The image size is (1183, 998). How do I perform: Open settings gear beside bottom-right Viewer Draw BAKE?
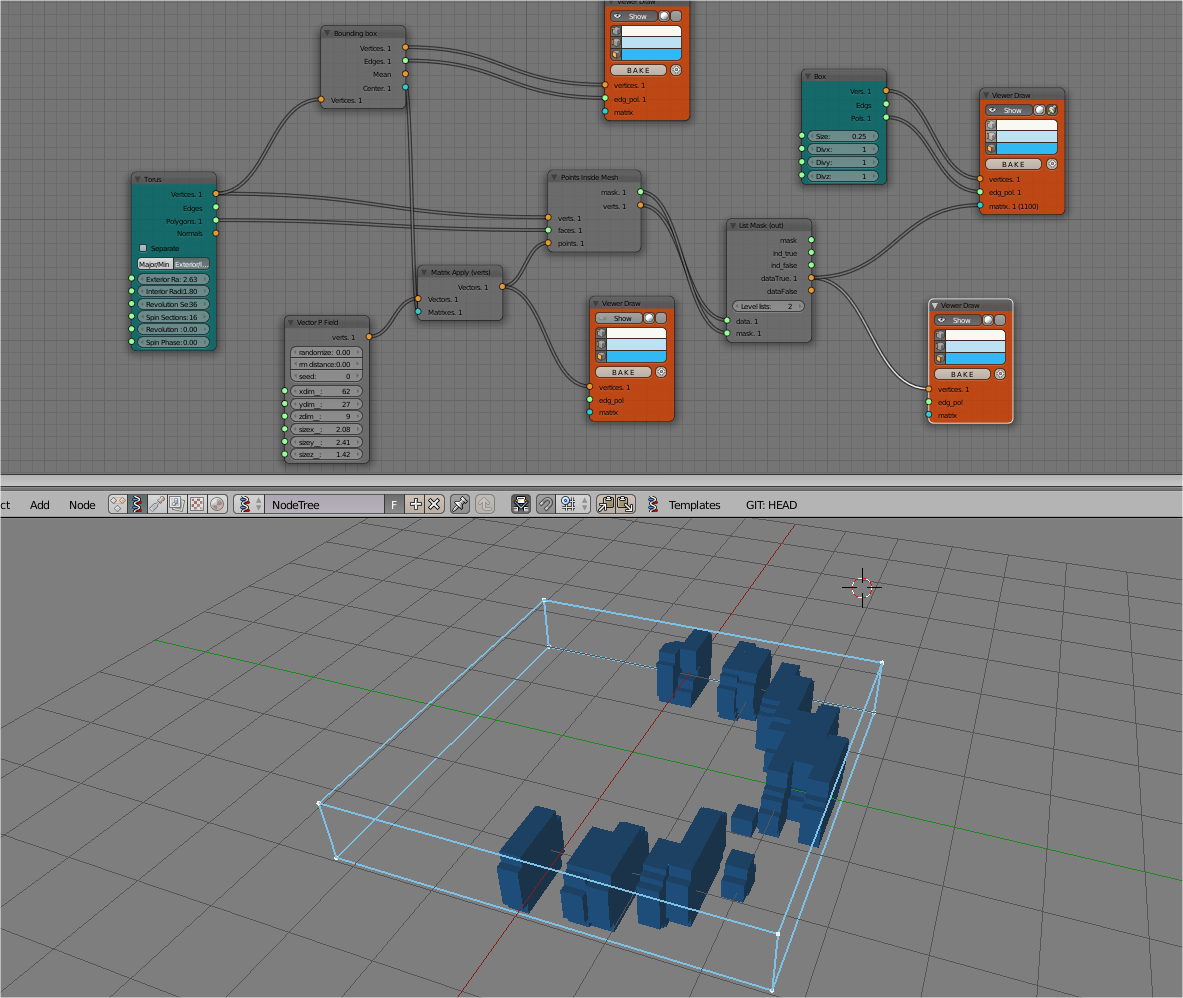tap(1000, 374)
